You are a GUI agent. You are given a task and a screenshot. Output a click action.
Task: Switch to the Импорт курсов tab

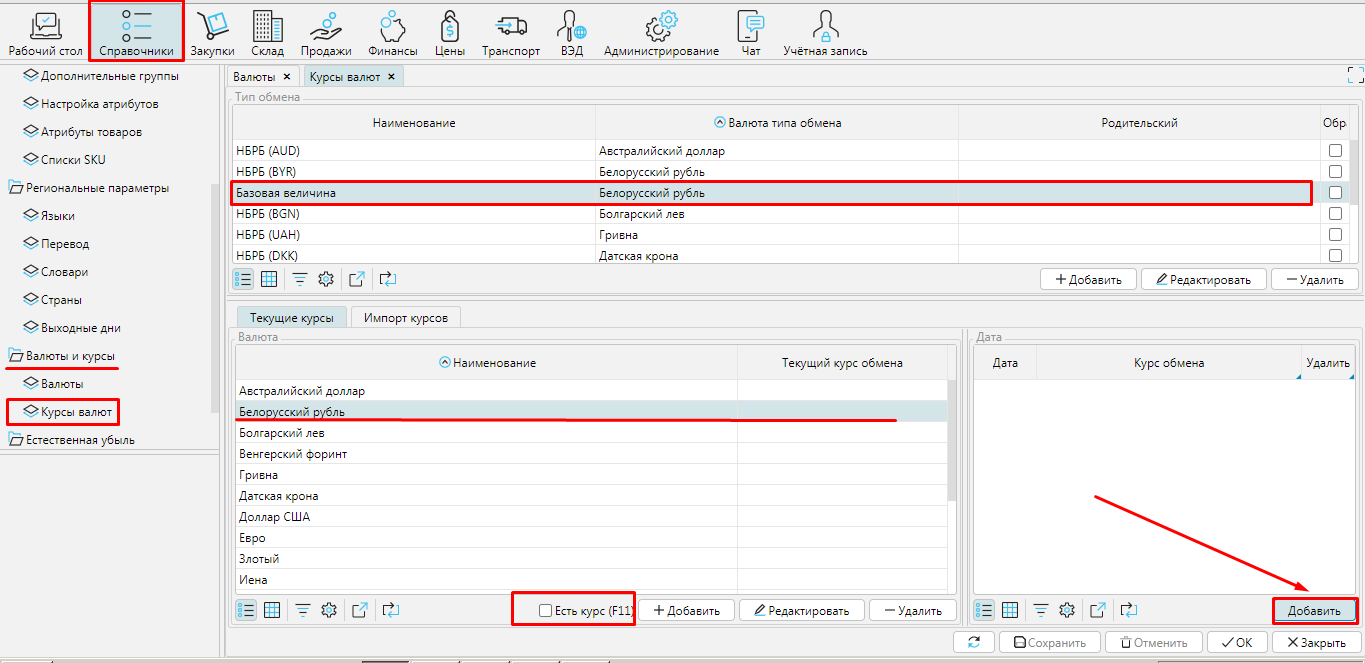405,317
